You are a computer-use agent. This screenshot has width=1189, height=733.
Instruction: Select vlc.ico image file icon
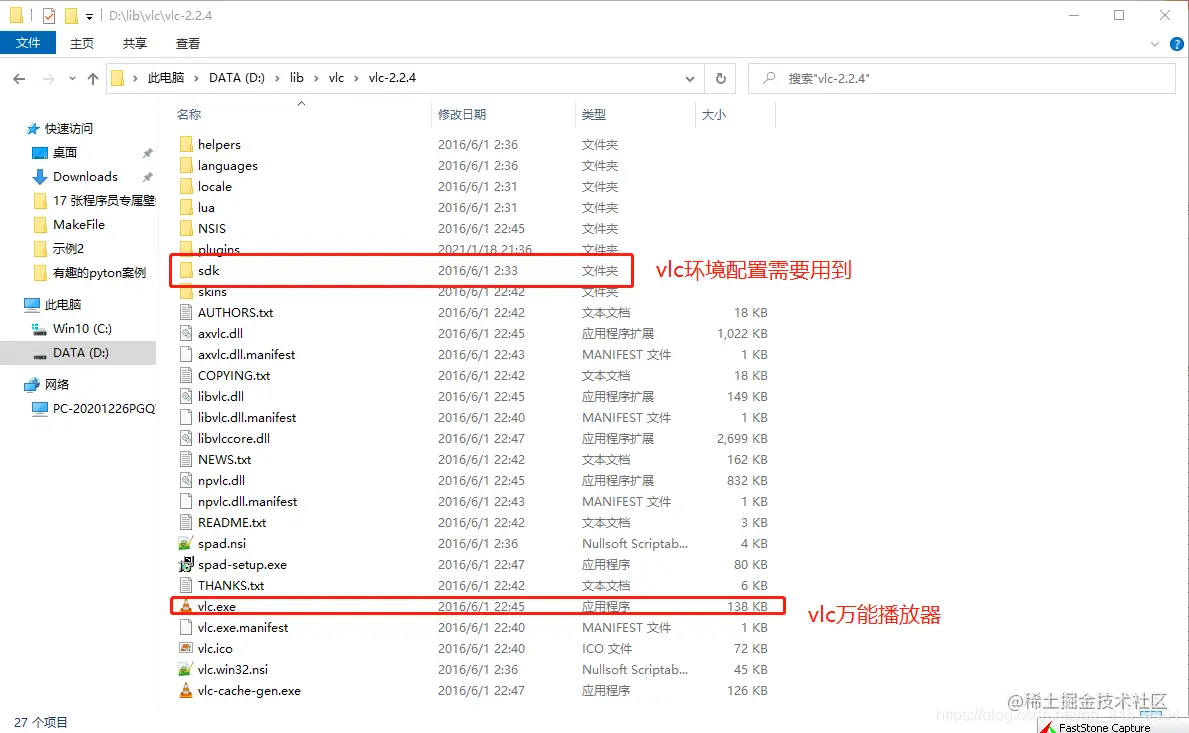pyautogui.click(x=186, y=648)
